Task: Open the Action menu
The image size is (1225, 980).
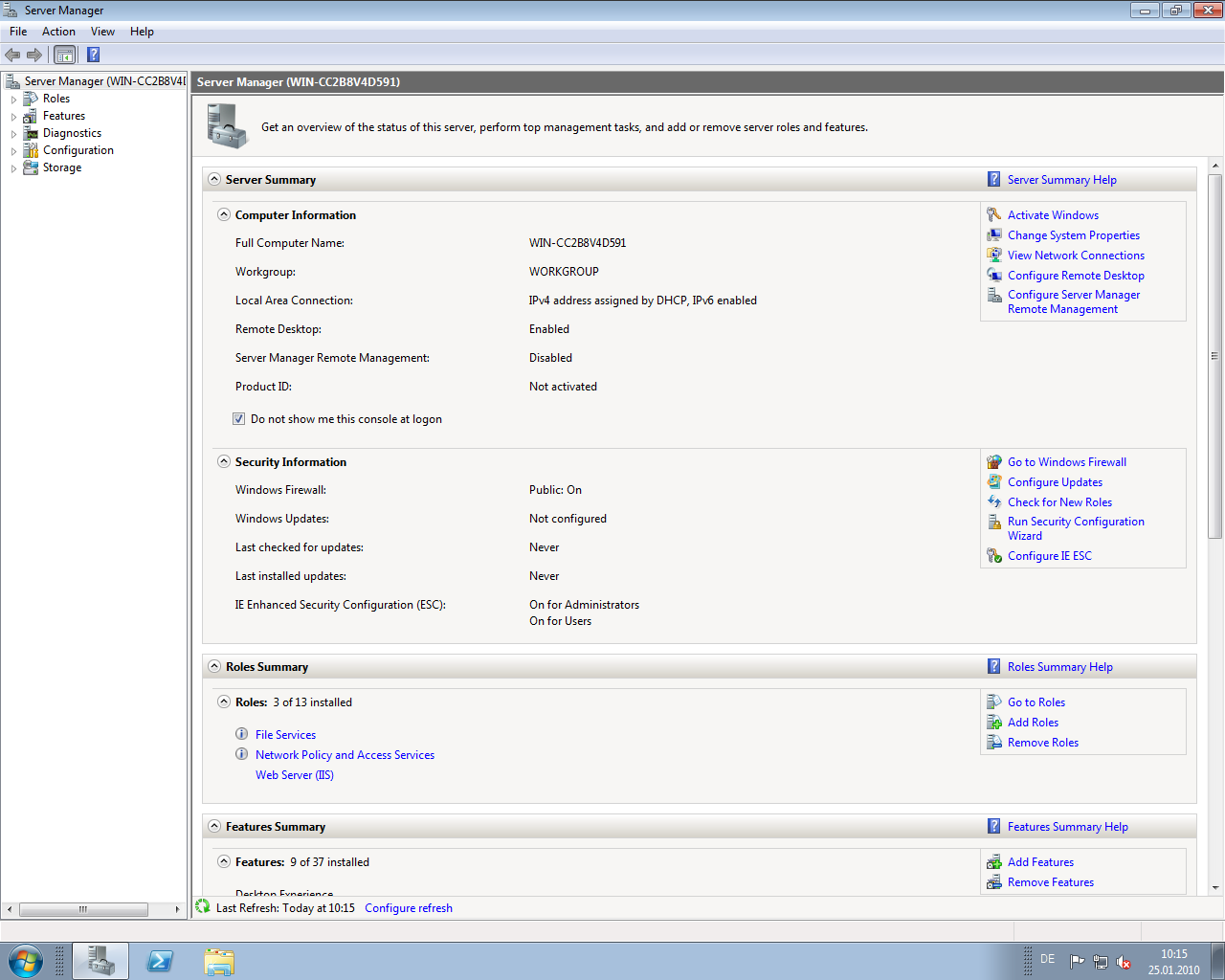Action: [x=58, y=32]
